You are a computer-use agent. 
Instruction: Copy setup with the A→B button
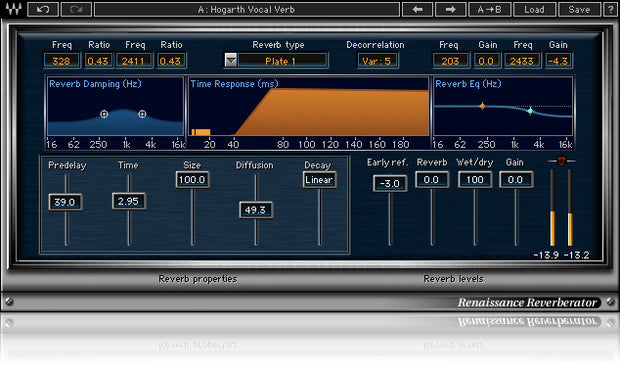[490, 9]
